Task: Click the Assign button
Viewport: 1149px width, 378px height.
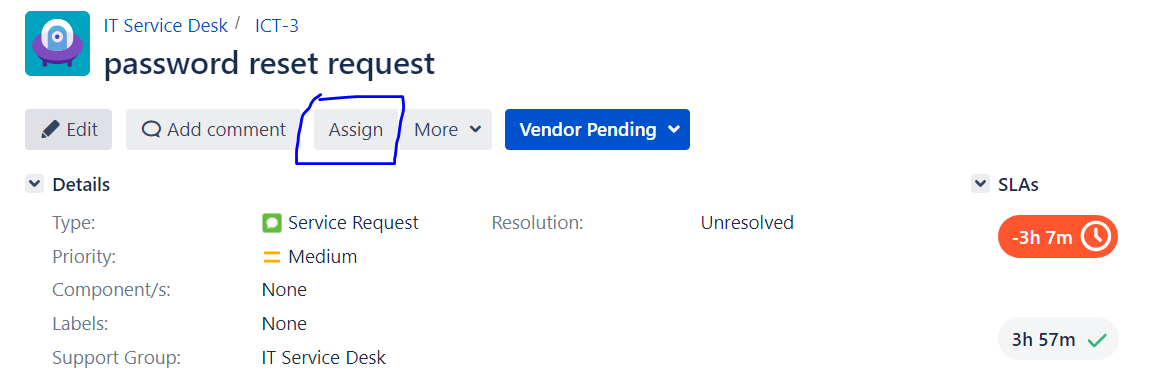Action: click(x=356, y=130)
